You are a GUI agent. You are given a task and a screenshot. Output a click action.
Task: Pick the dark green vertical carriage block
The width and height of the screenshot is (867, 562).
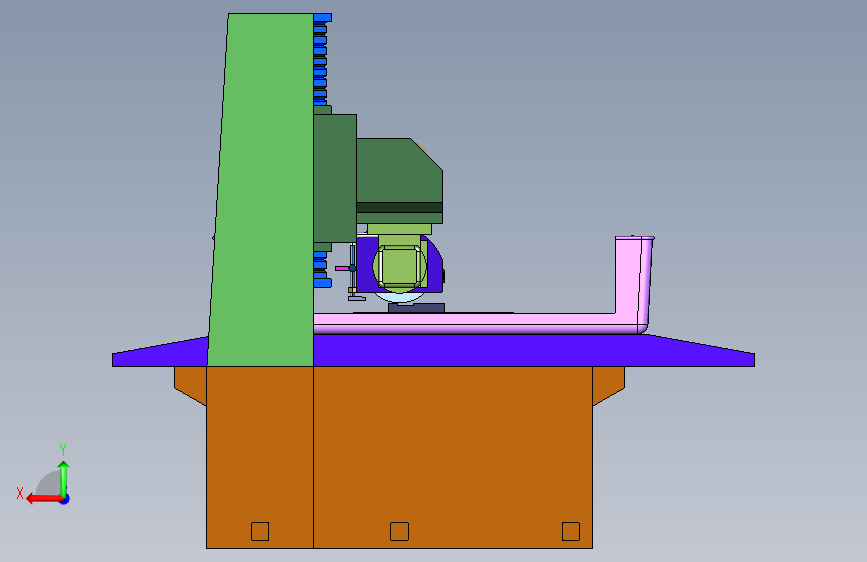pos(335,178)
